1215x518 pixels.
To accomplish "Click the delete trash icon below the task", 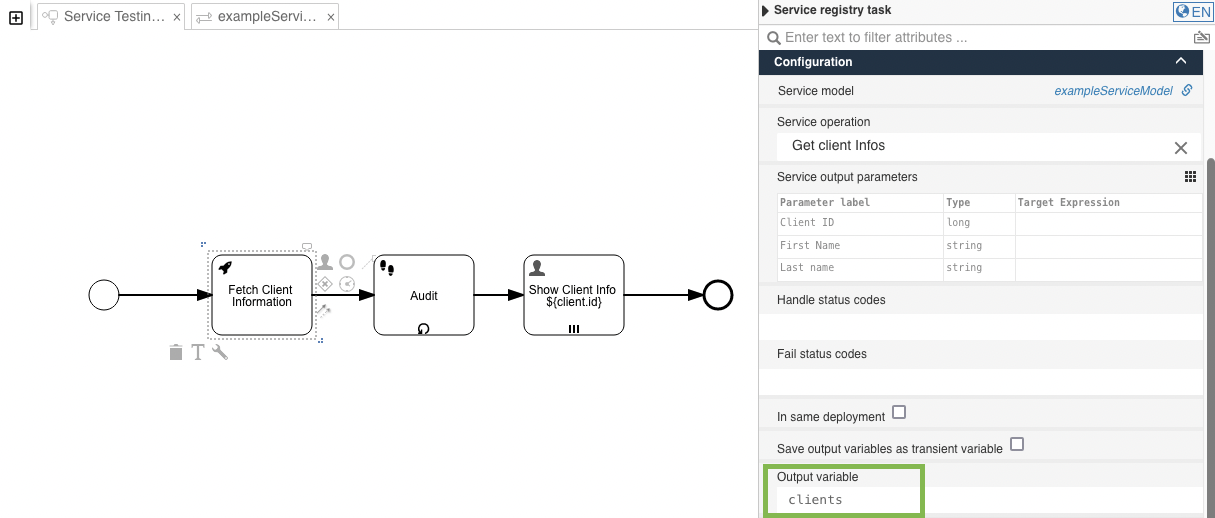I will point(176,352).
